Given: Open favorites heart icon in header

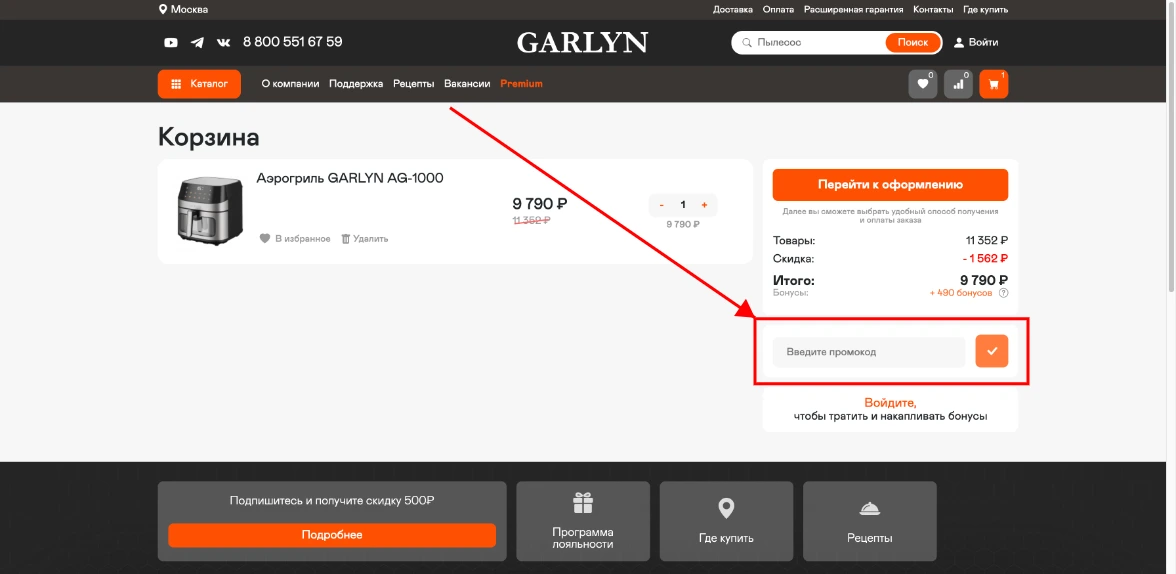Looking at the screenshot, I should pyautogui.click(x=922, y=84).
